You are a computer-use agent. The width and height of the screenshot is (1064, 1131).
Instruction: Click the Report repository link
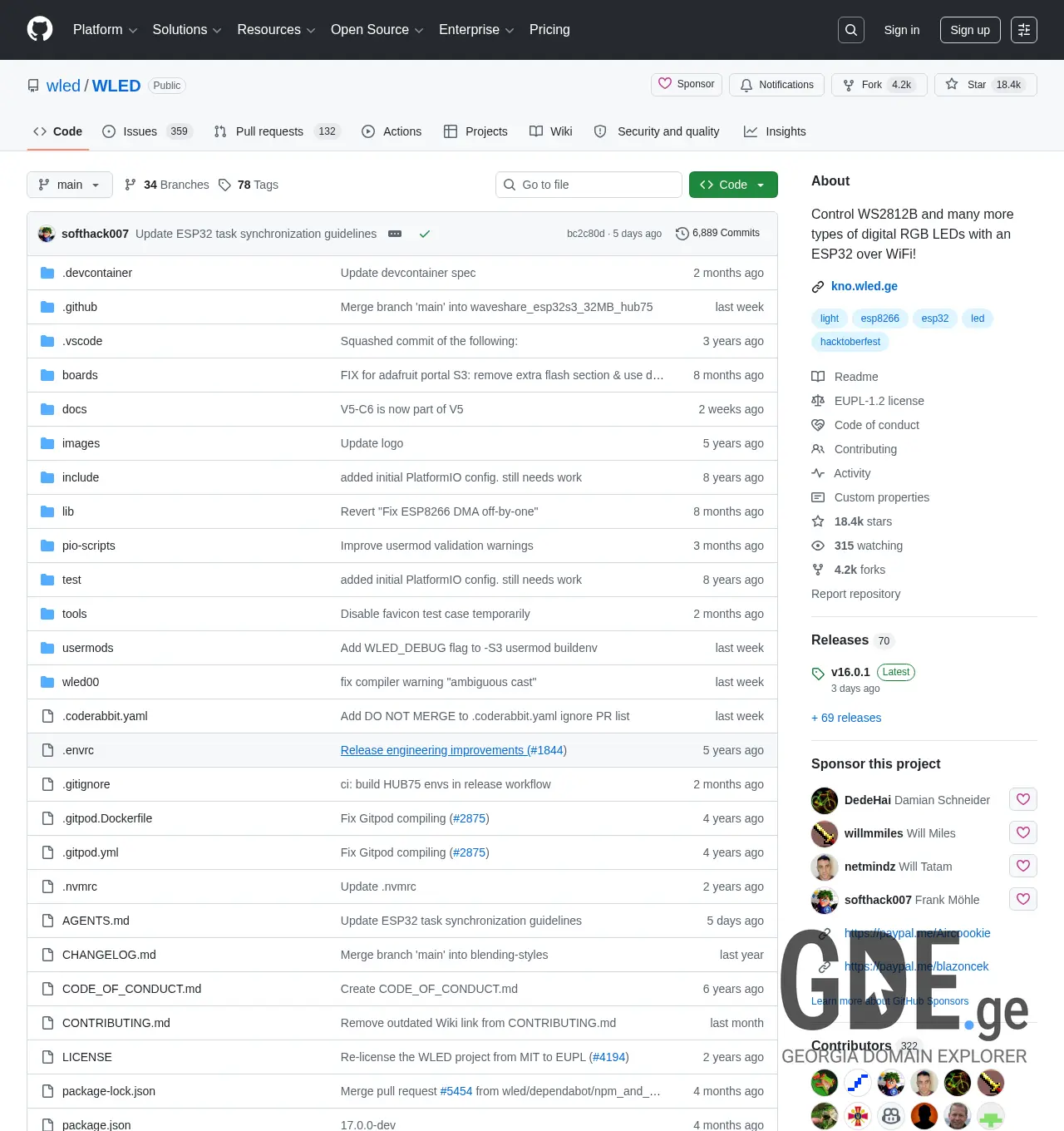click(x=855, y=594)
